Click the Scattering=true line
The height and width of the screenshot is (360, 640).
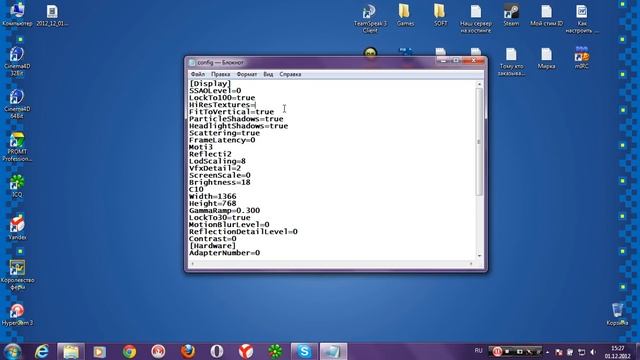coord(224,133)
